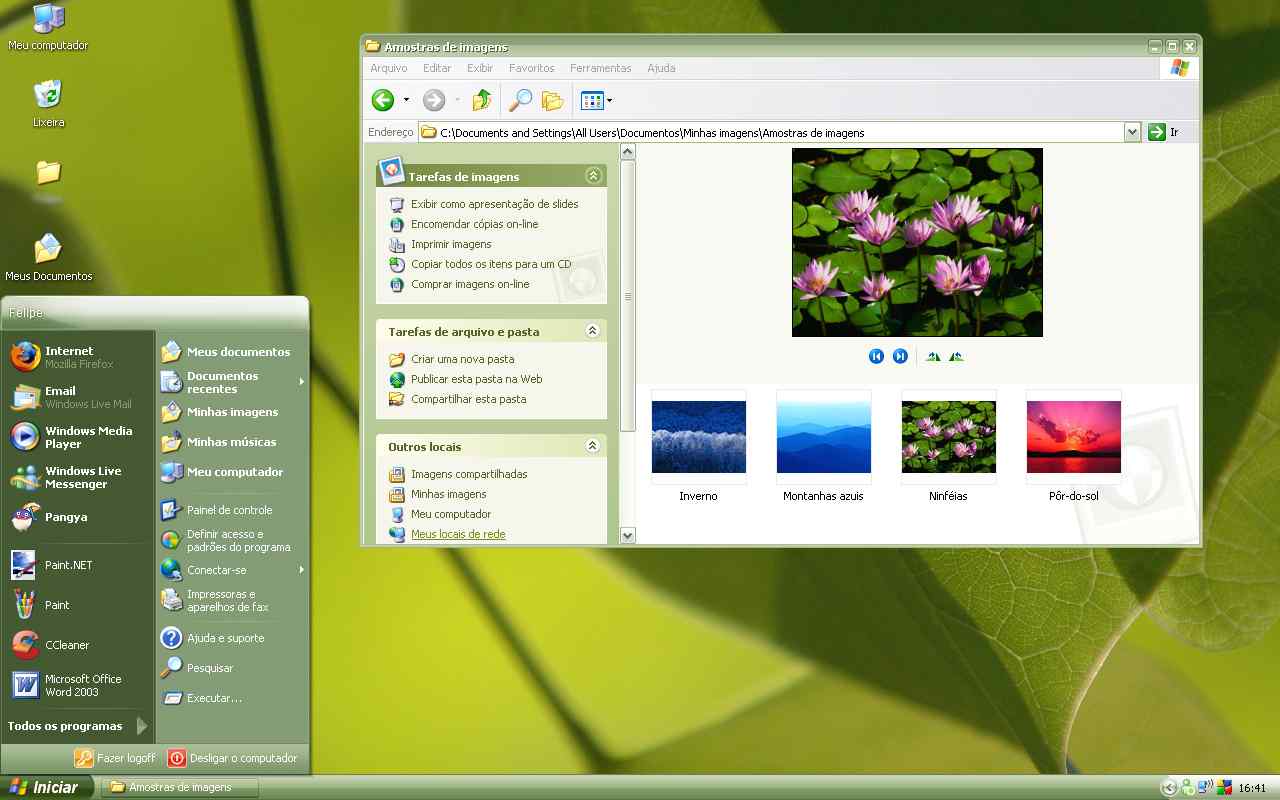Show previous image in filmstrip preview
The height and width of the screenshot is (800, 1280).
click(x=876, y=356)
